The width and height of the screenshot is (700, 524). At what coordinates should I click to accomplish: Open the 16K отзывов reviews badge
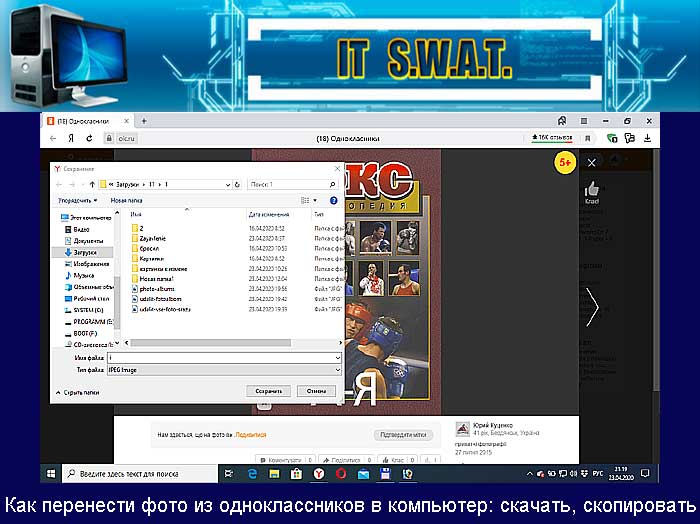tap(552, 138)
